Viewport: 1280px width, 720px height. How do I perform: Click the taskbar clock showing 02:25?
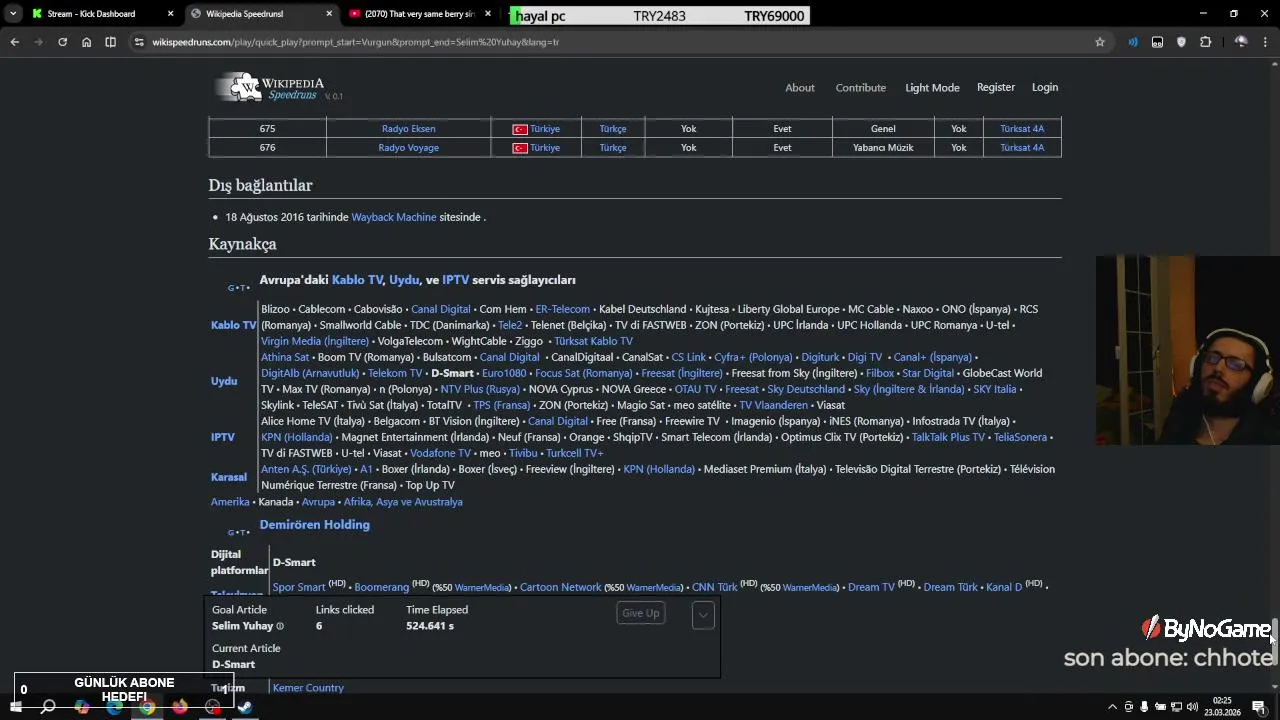click(1222, 706)
